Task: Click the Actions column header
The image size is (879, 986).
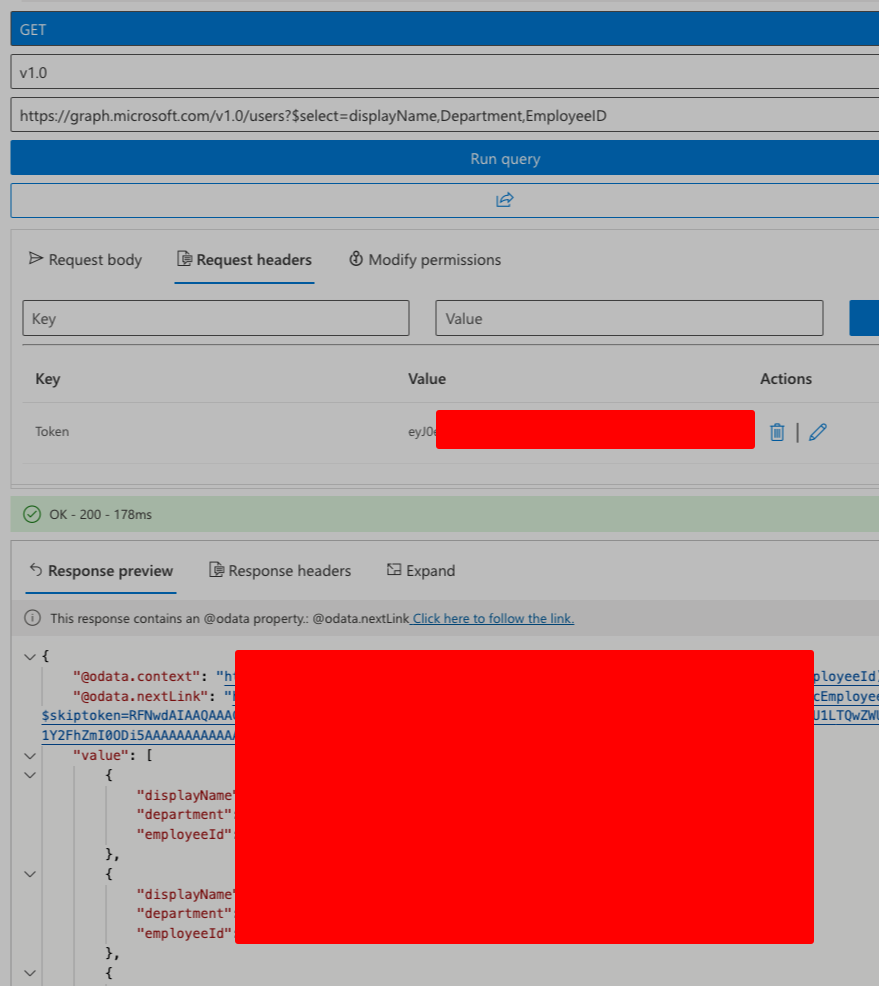Action: tap(786, 379)
